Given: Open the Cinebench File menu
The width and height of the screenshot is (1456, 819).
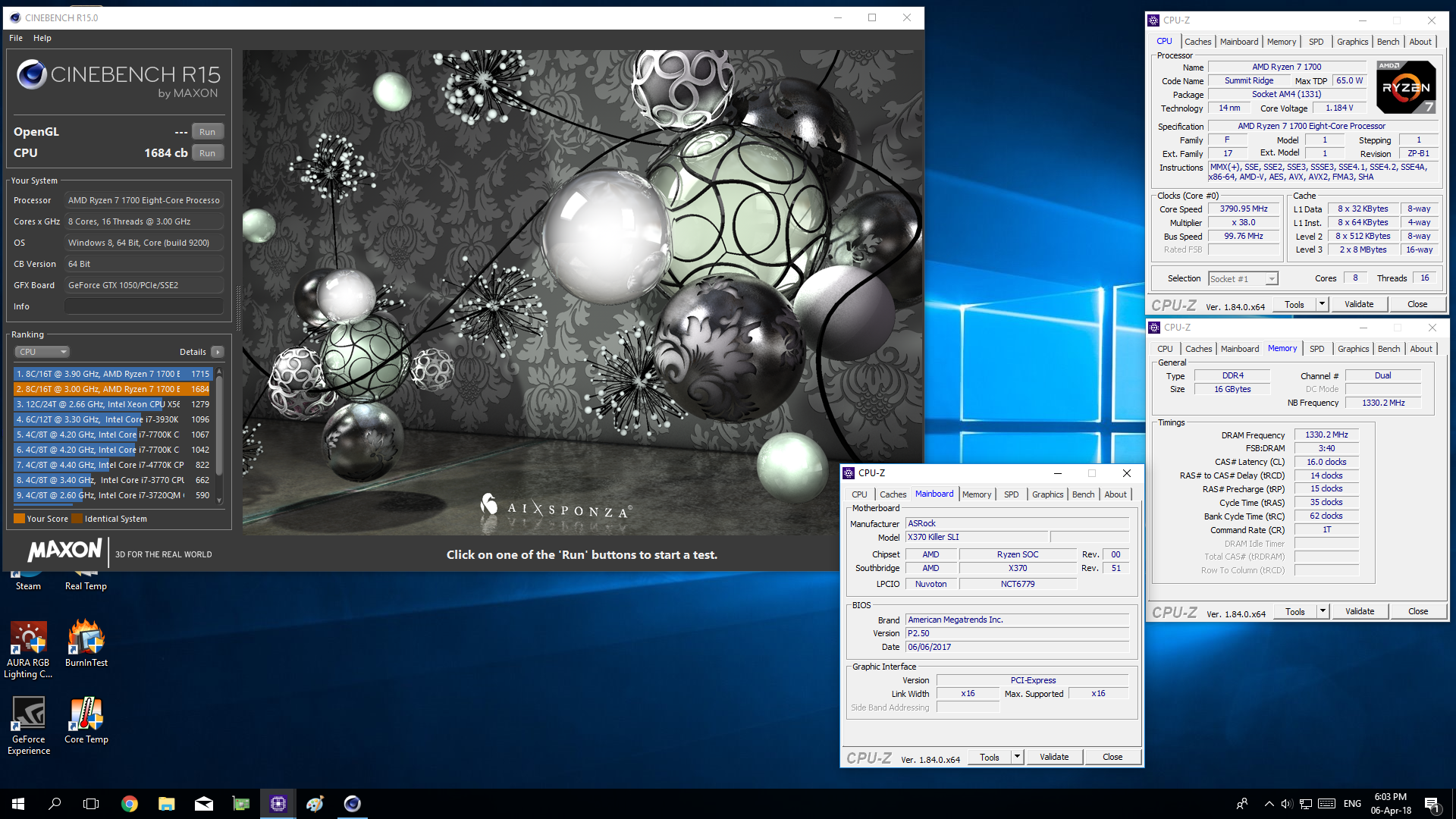Looking at the screenshot, I should click(16, 38).
